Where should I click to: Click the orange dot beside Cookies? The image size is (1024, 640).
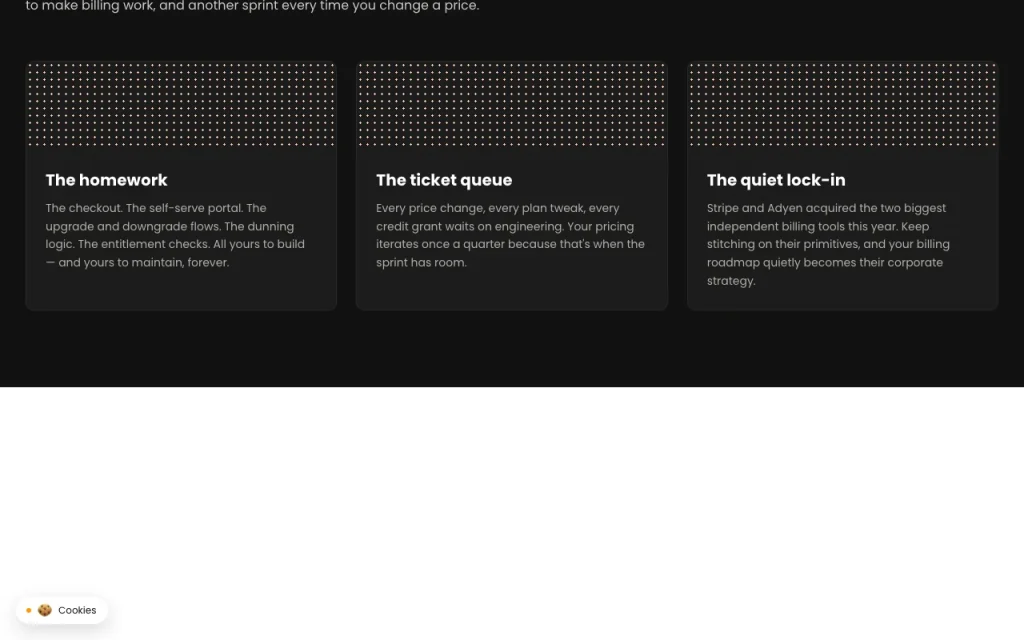(x=29, y=610)
